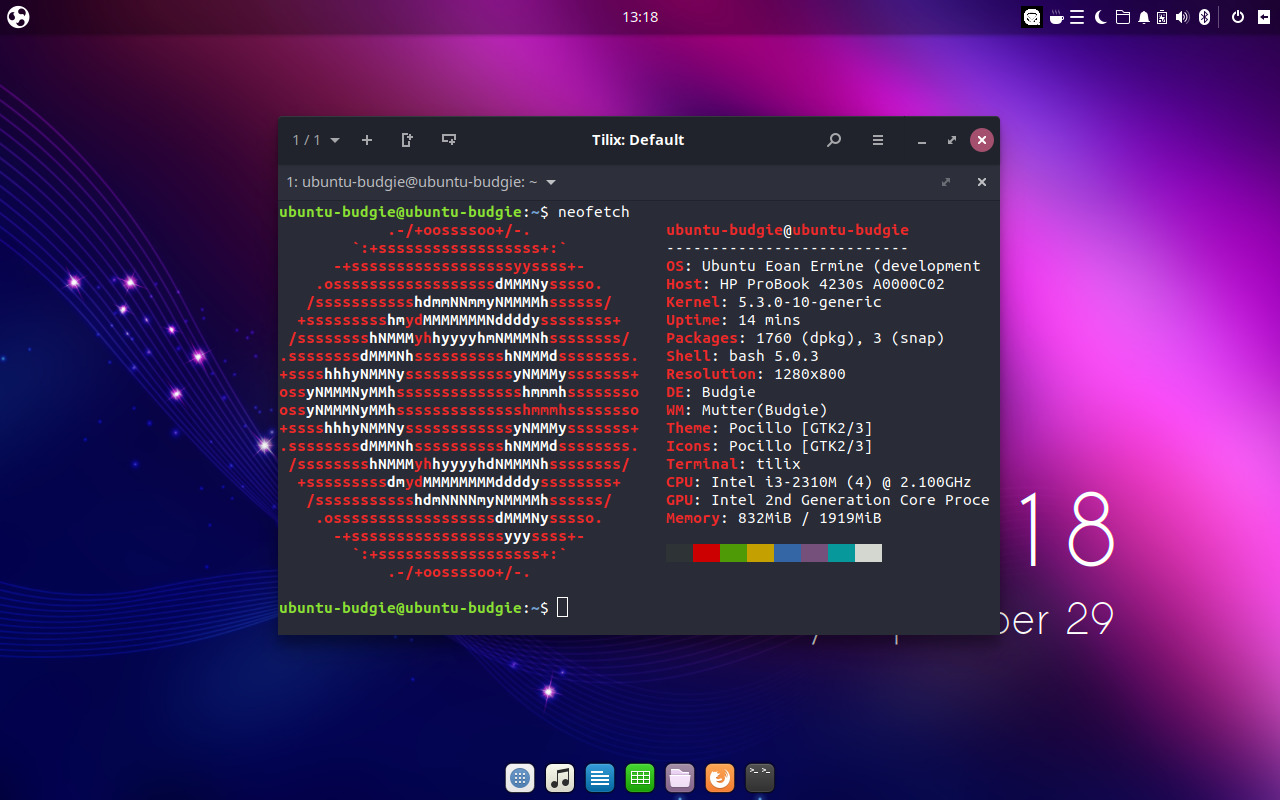Click 'Icons: Pocillo [GTK2/3]' text

click(x=769, y=446)
